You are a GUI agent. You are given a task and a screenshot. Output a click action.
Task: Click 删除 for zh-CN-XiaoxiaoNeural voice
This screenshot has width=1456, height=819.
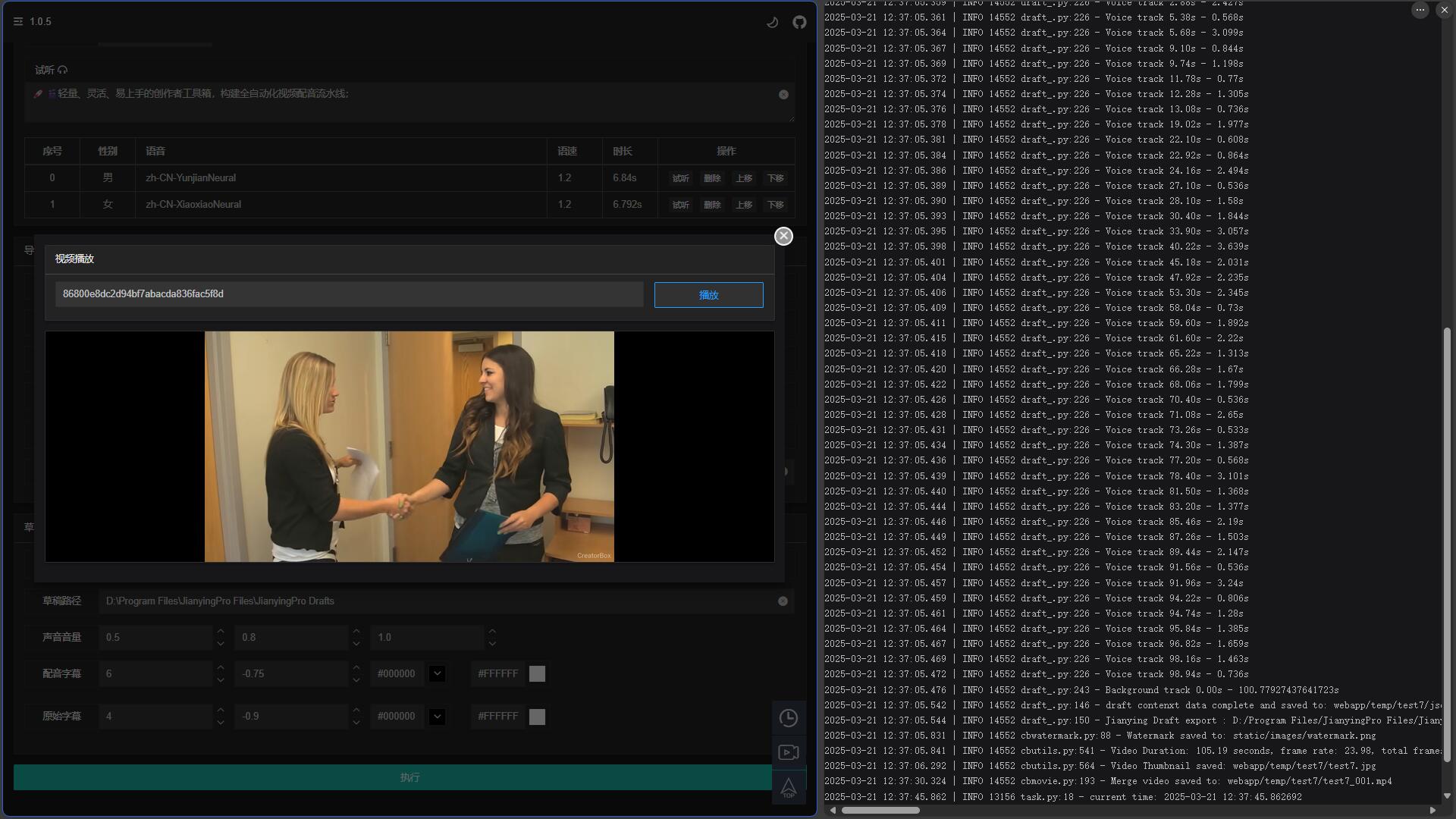click(711, 205)
